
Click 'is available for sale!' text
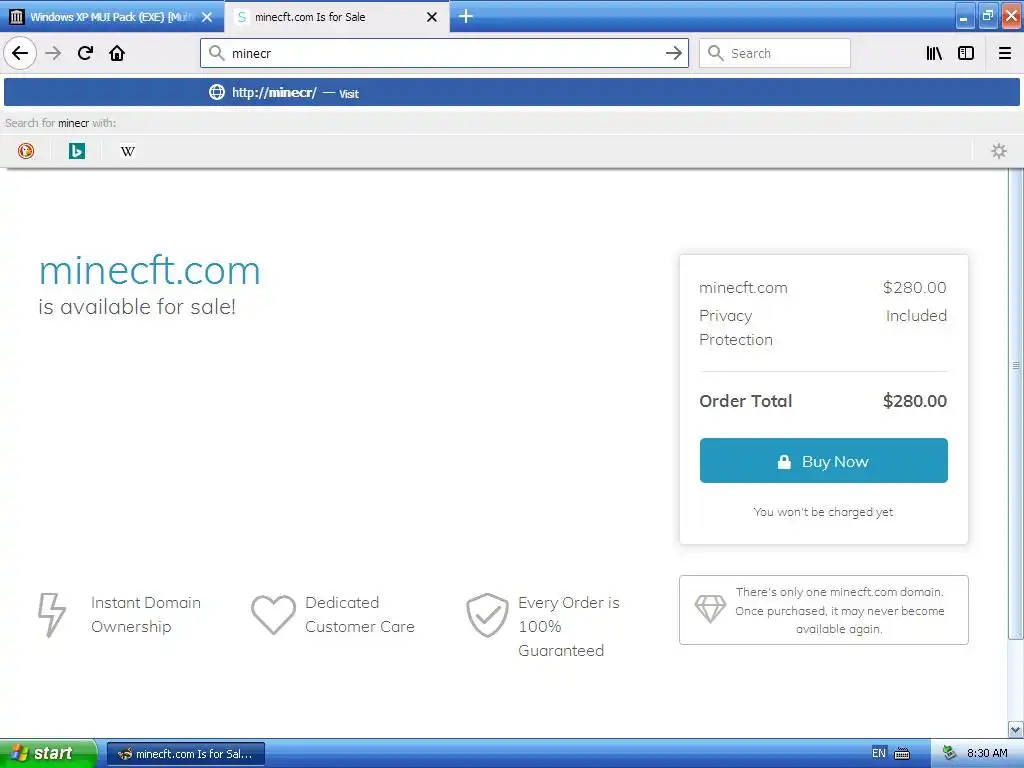137,306
